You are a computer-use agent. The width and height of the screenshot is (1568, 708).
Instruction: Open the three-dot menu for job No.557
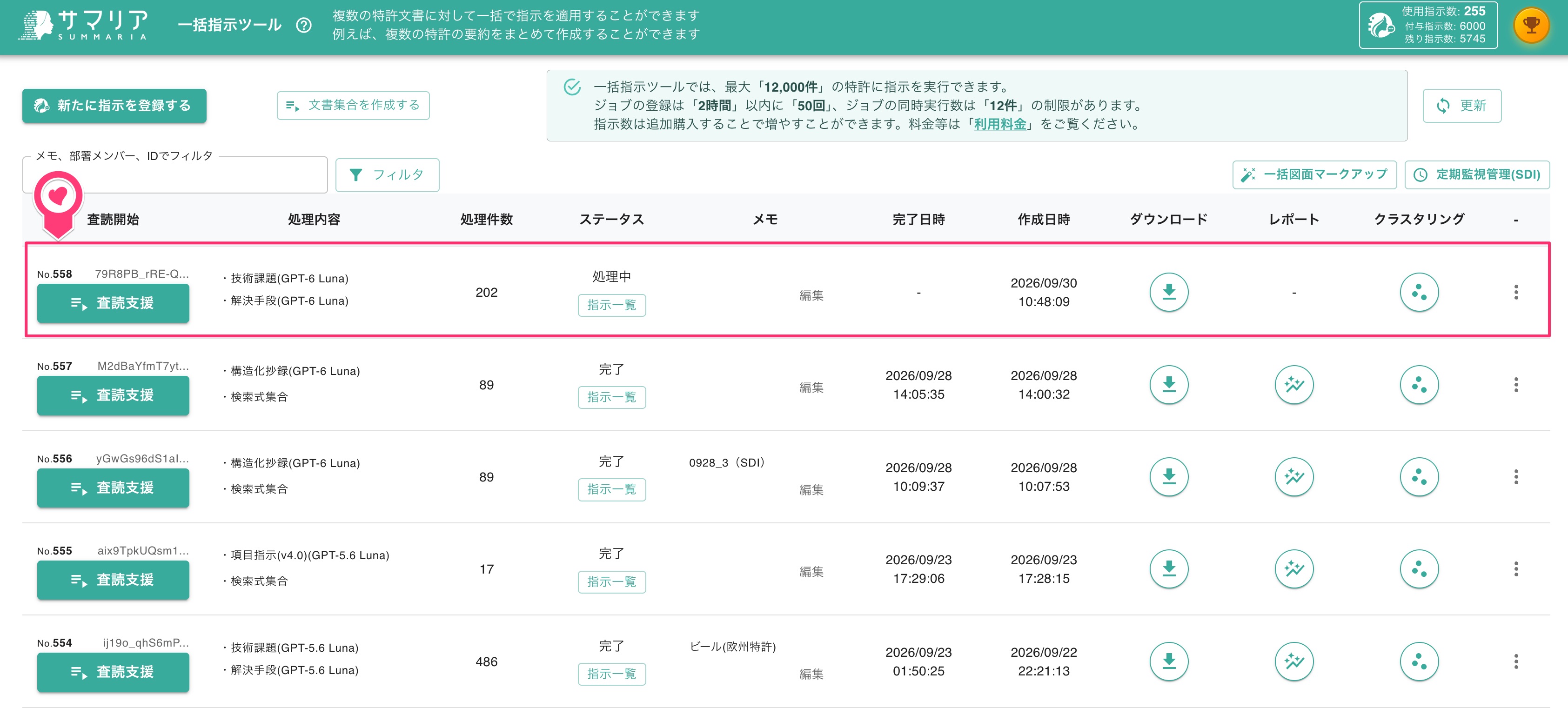1515,385
